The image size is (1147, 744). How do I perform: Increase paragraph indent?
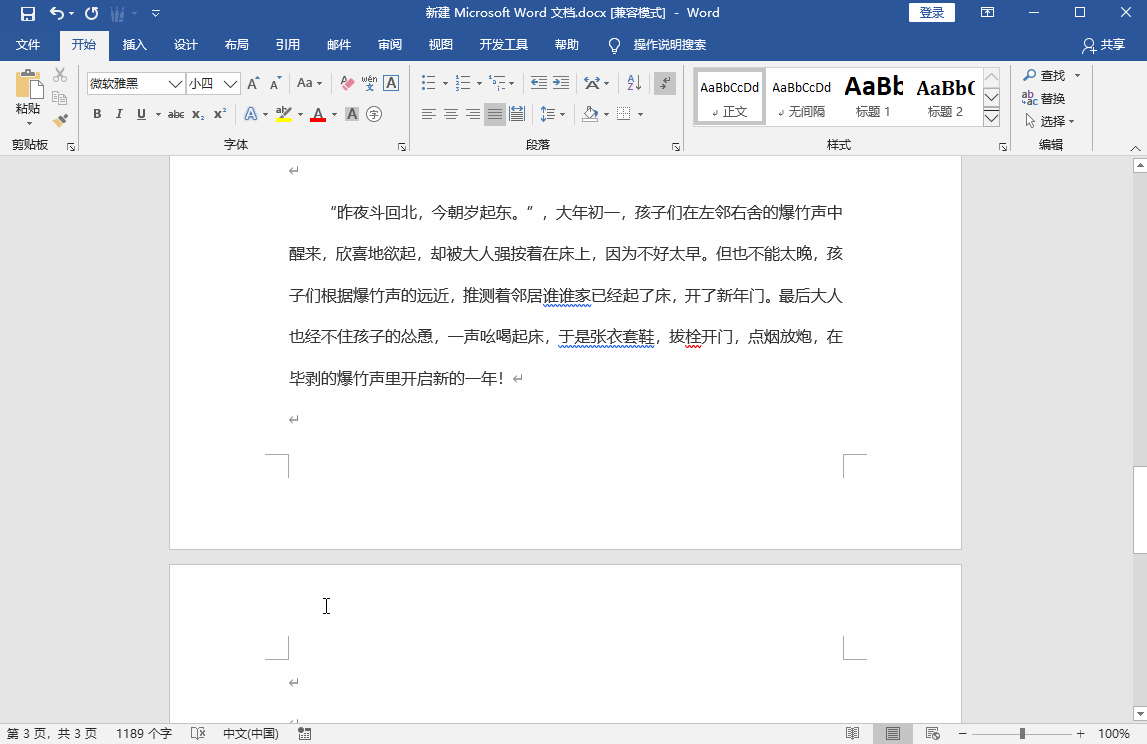(x=561, y=83)
